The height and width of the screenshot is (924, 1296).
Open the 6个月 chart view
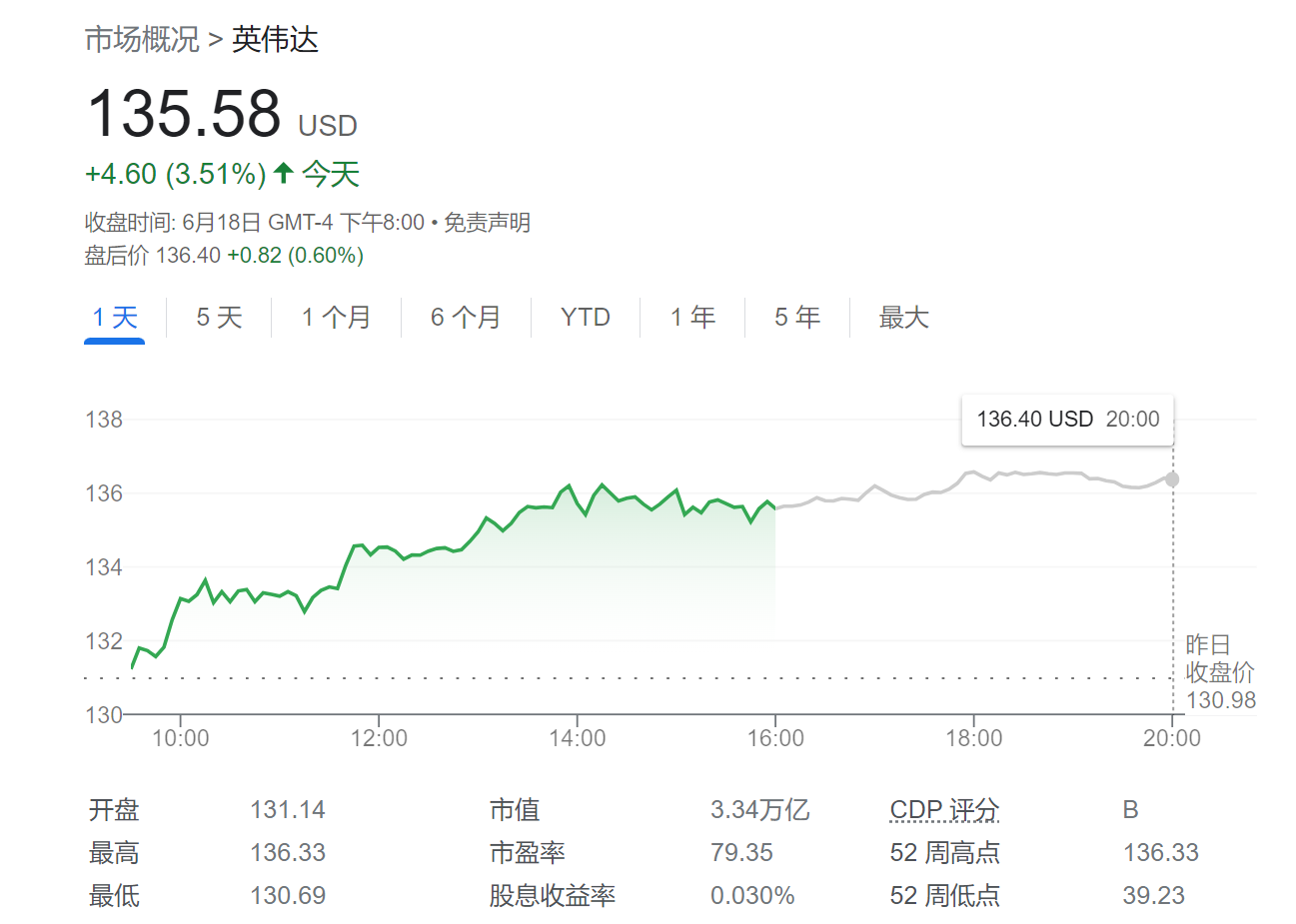[464, 317]
